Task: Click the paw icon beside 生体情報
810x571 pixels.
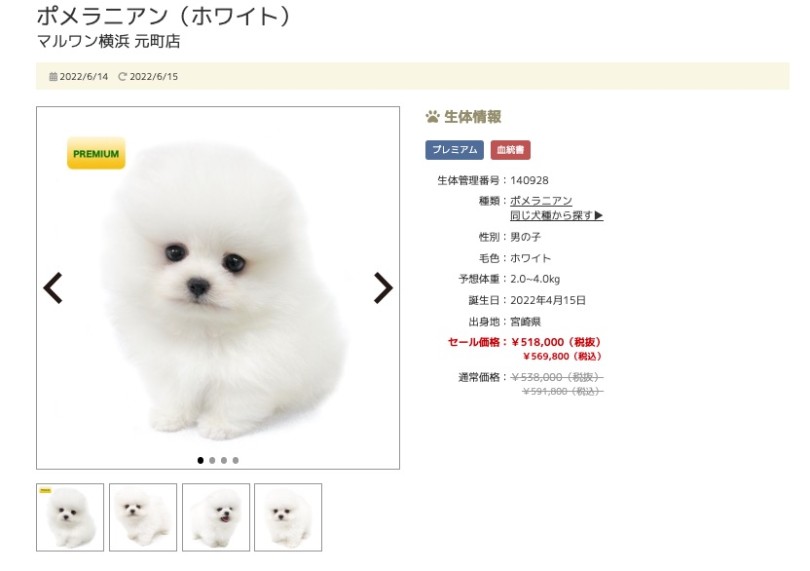Action: (x=432, y=117)
